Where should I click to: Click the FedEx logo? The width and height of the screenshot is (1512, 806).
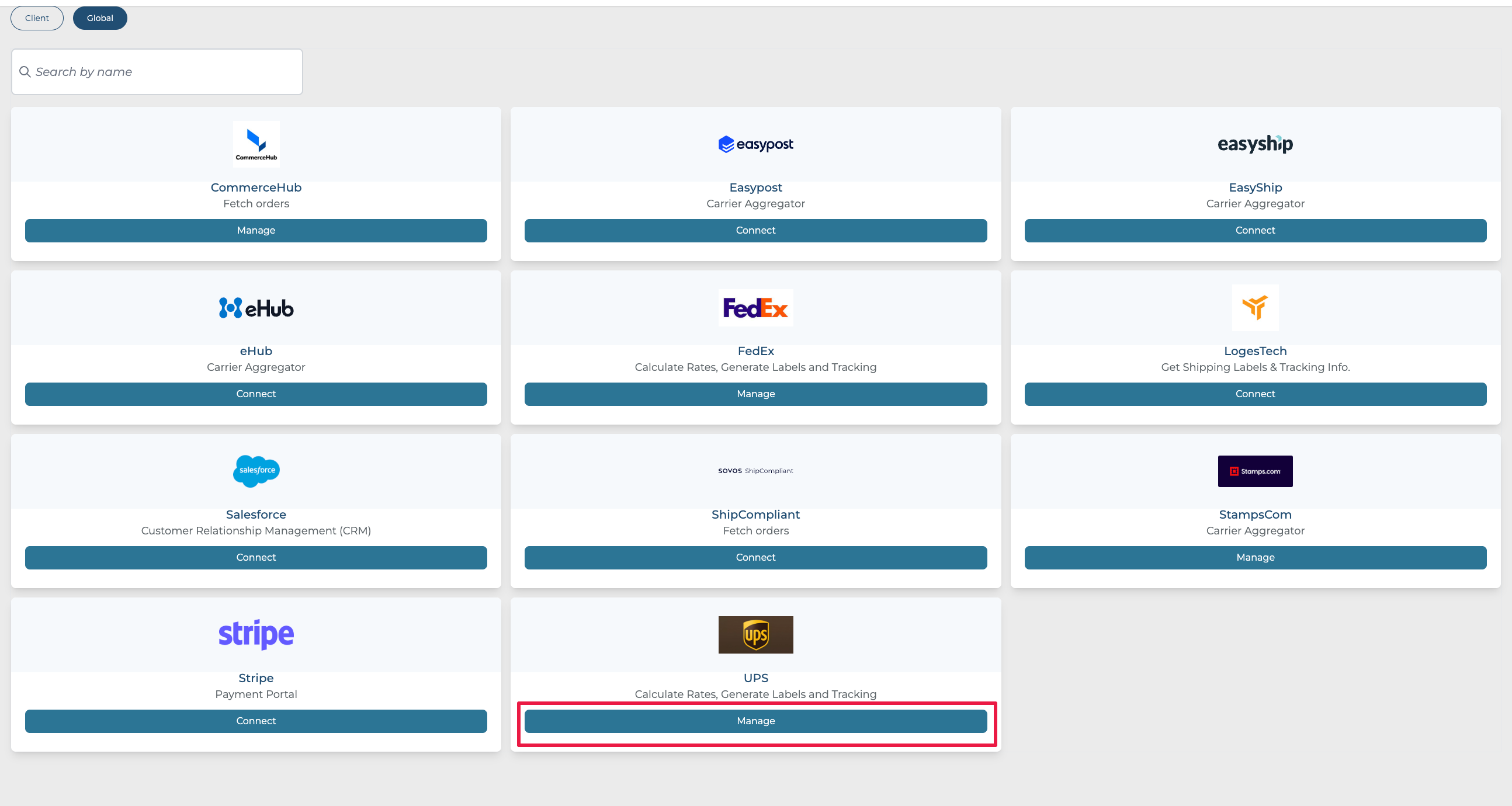[x=755, y=308]
